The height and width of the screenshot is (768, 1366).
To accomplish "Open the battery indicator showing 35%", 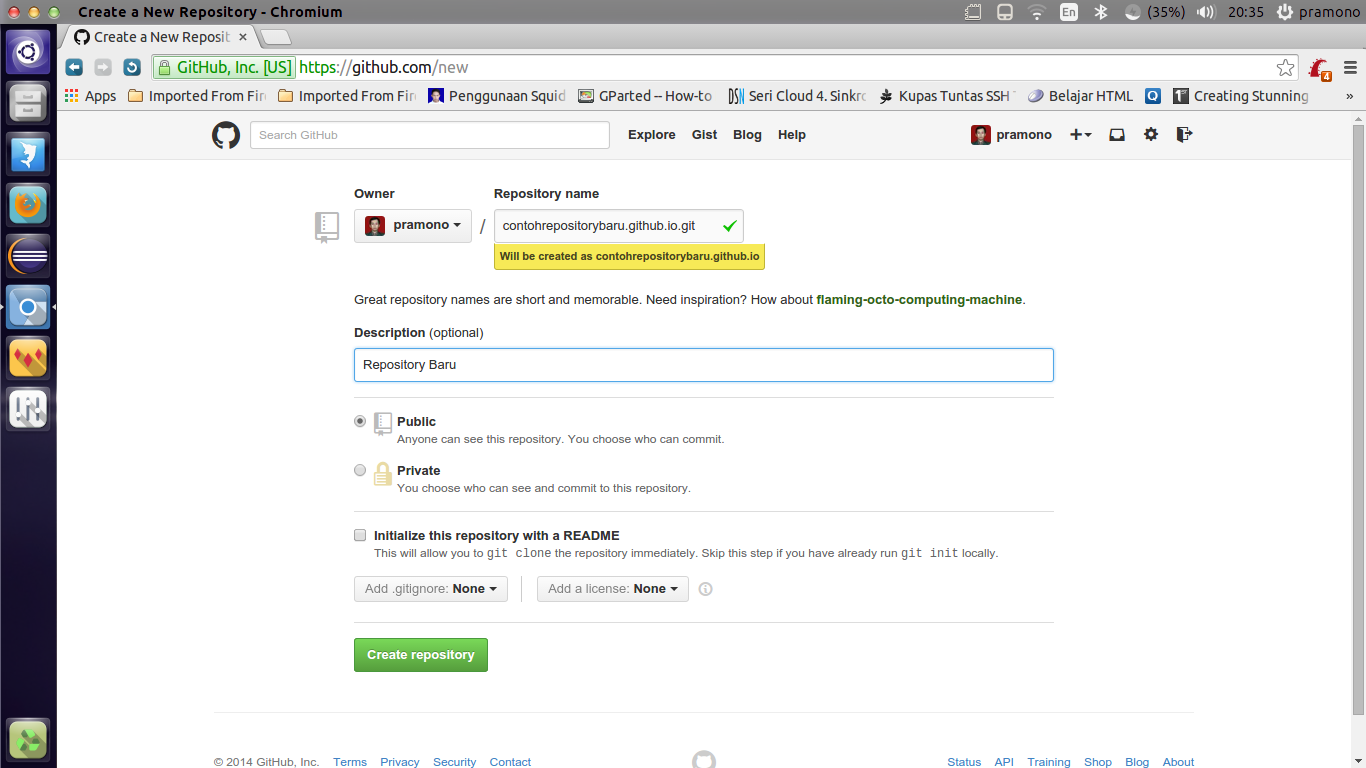I will [1155, 12].
